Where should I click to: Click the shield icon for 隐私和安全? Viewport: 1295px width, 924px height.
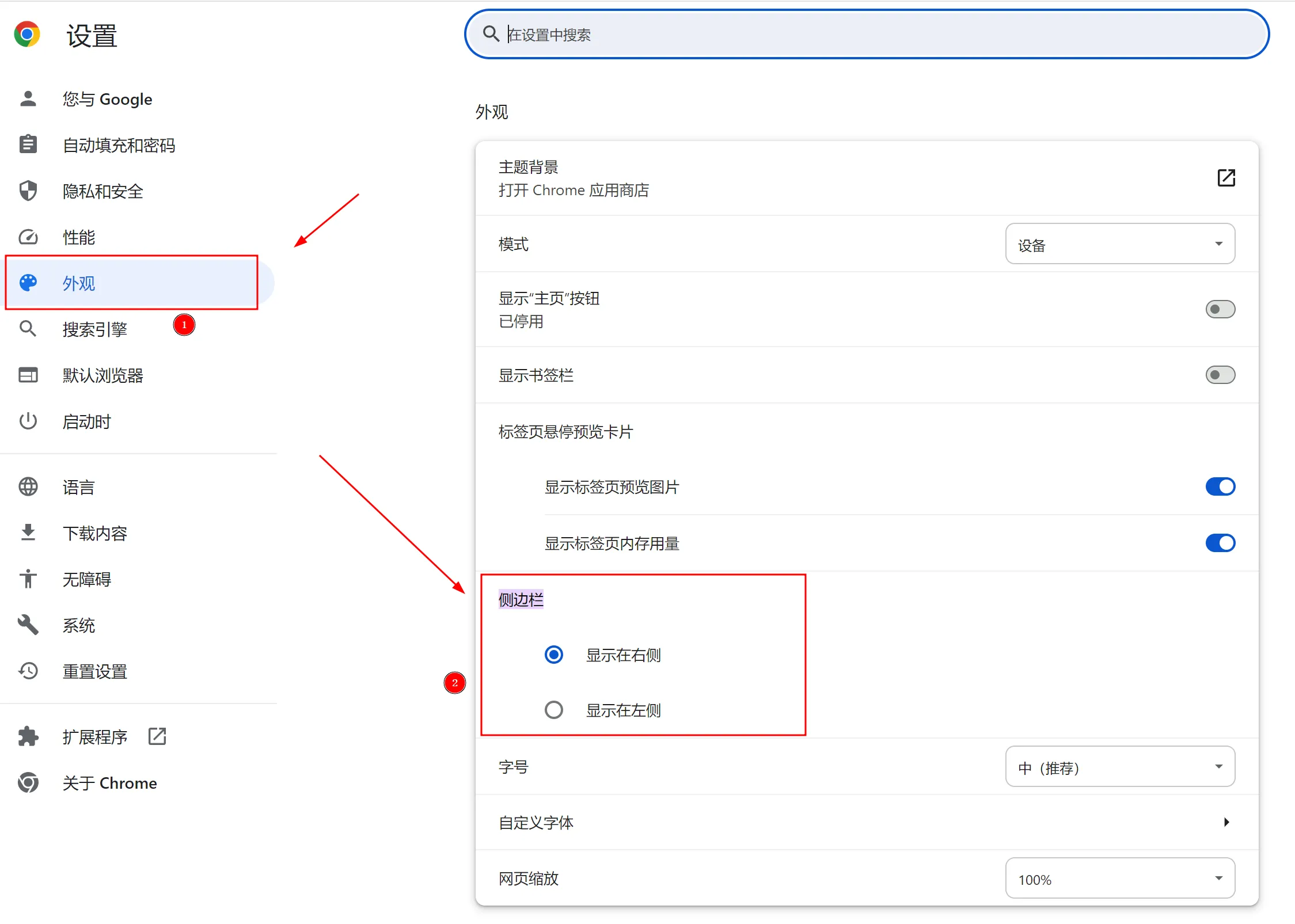tap(28, 191)
